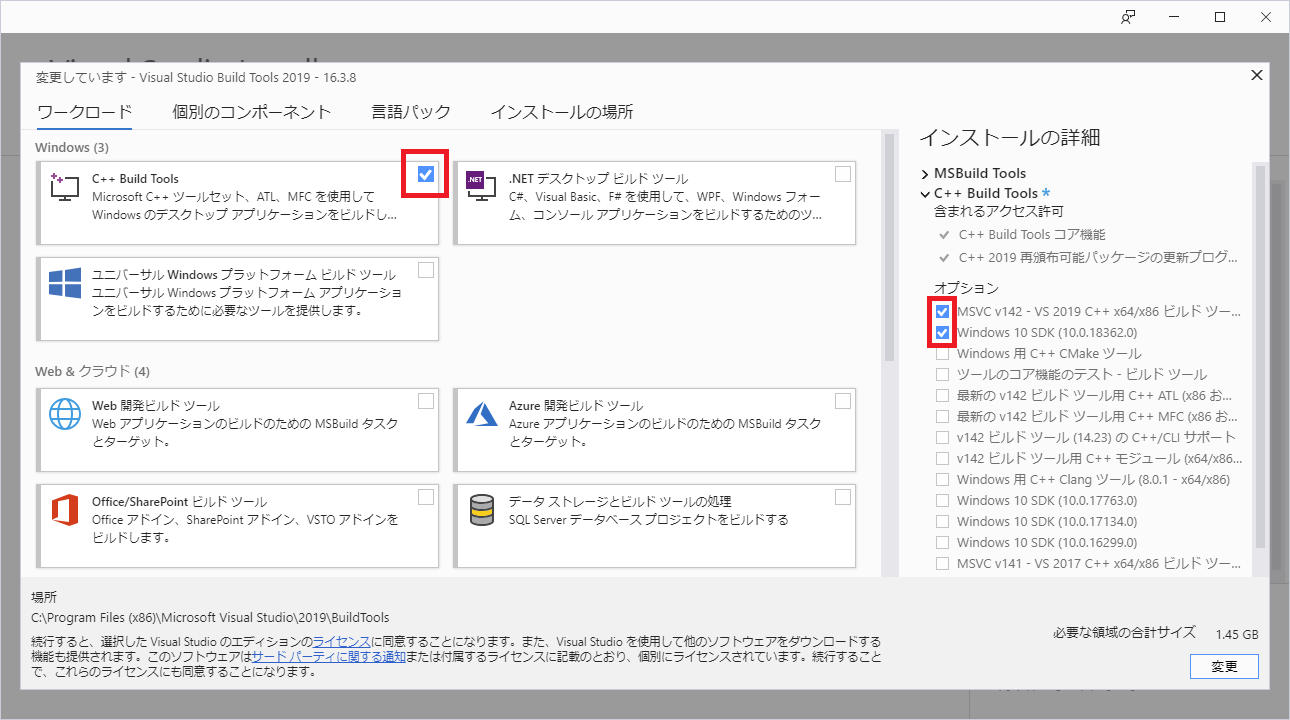This screenshot has width=1290, height=720.
Task: Uncheck Windows 10 SDK (10.0.18362.0) option
Action: pos(941,332)
